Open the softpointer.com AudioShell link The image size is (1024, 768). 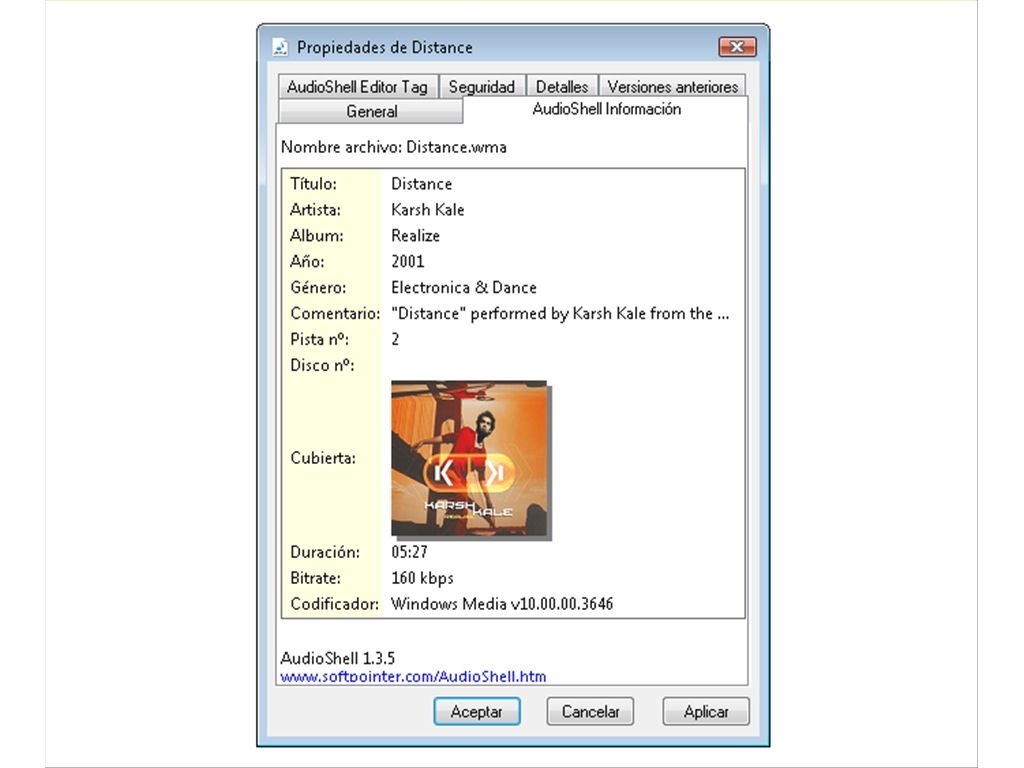point(413,677)
